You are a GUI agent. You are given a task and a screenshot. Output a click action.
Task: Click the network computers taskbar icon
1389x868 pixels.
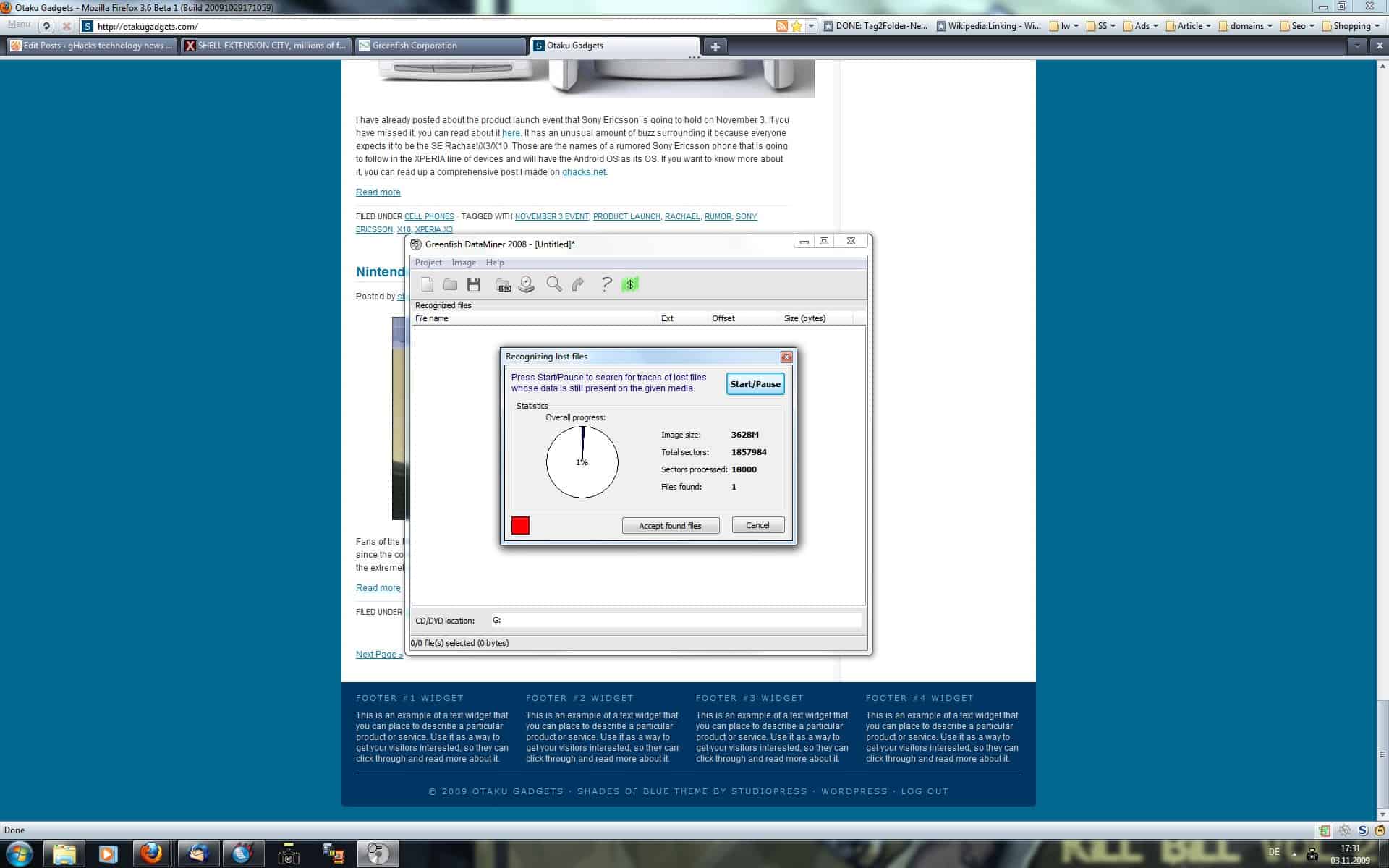[333, 854]
